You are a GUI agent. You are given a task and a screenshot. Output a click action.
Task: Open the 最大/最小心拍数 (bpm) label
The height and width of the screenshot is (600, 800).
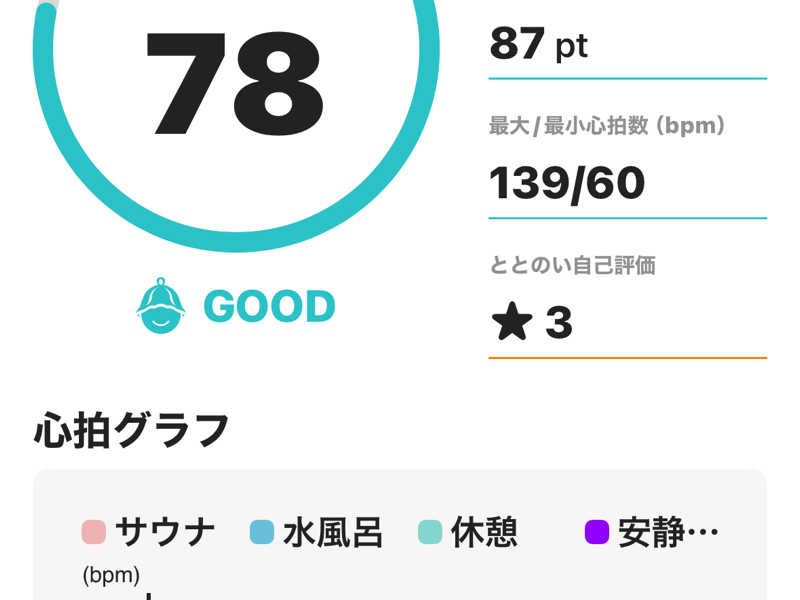click(607, 126)
